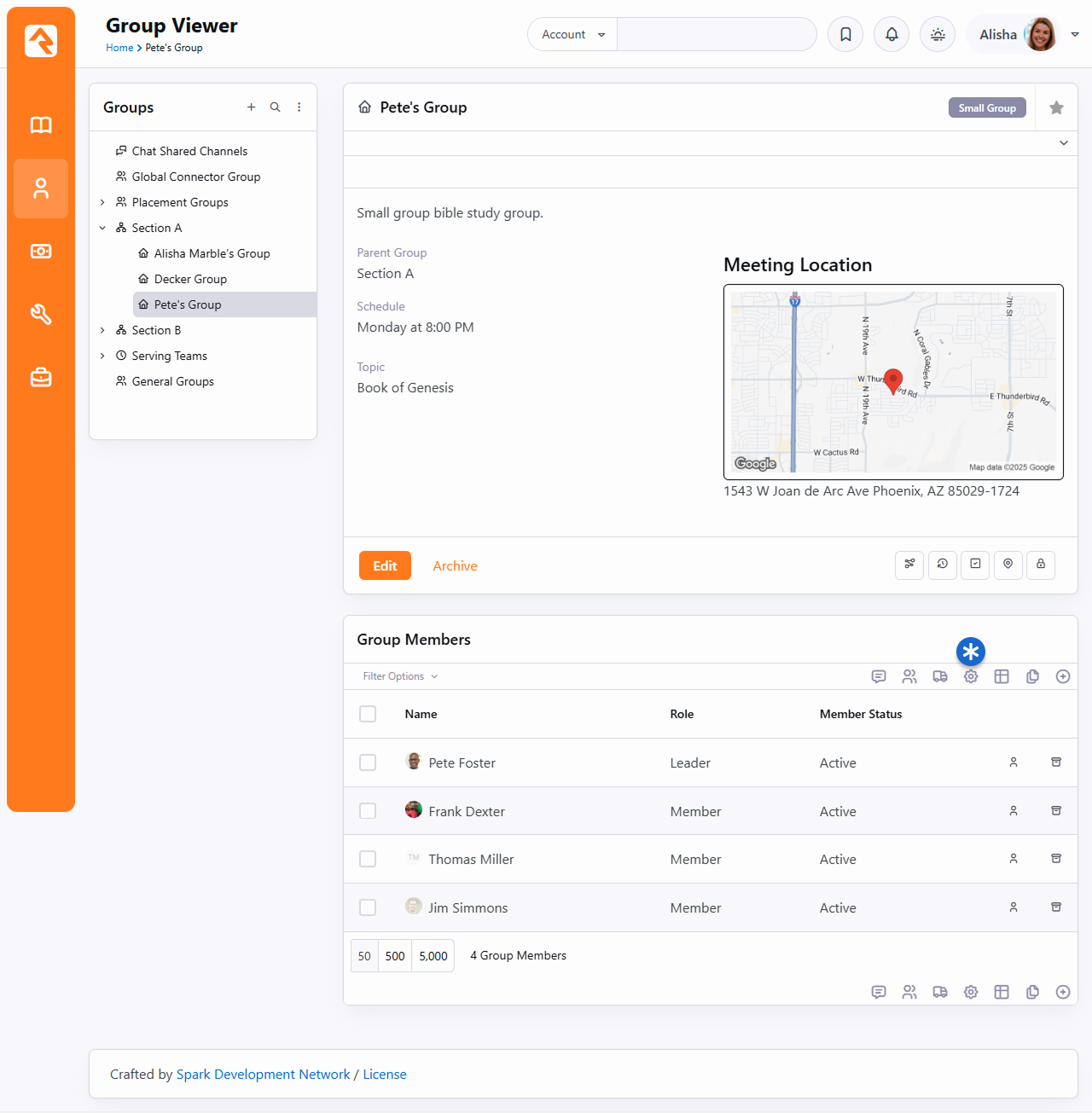Add a new group with plus icon
1092x1113 pixels.
(251, 107)
